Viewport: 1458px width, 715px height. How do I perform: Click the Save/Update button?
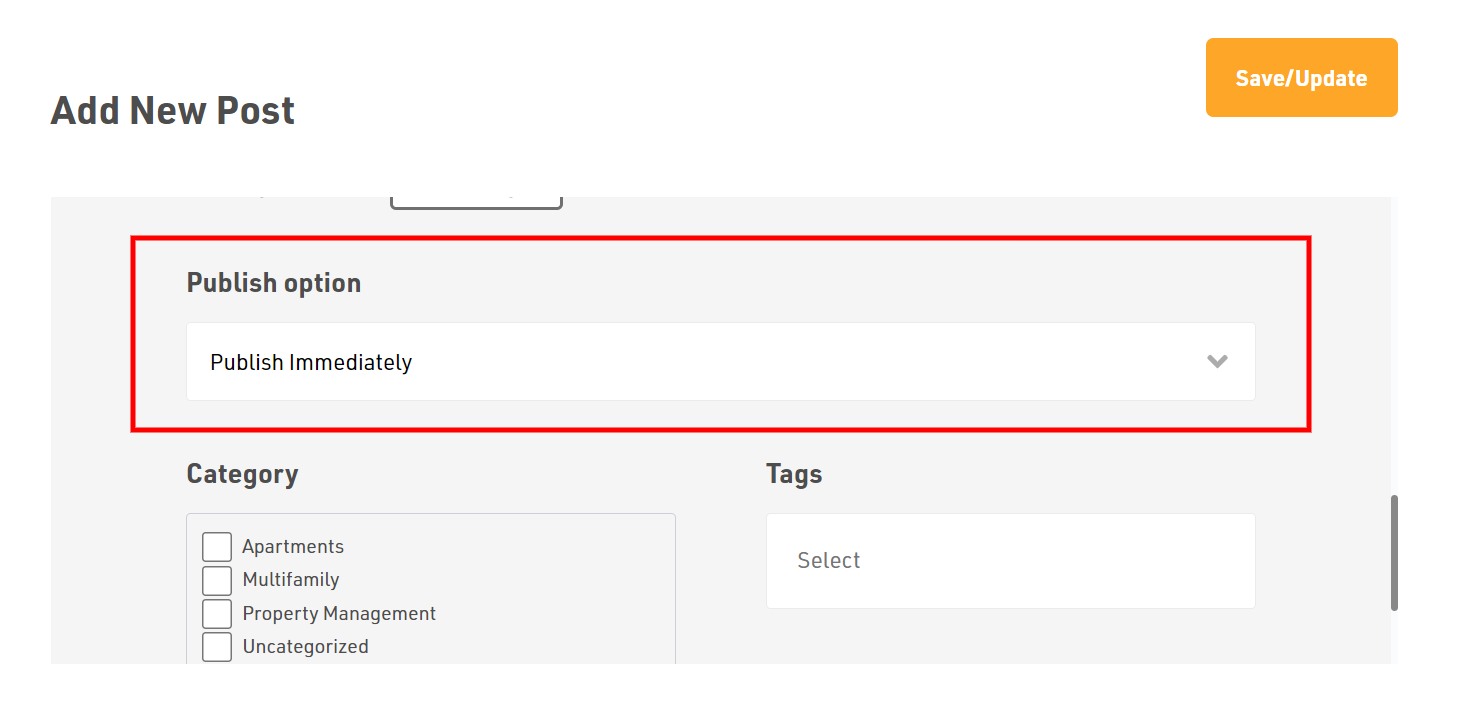click(x=1301, y=78)
